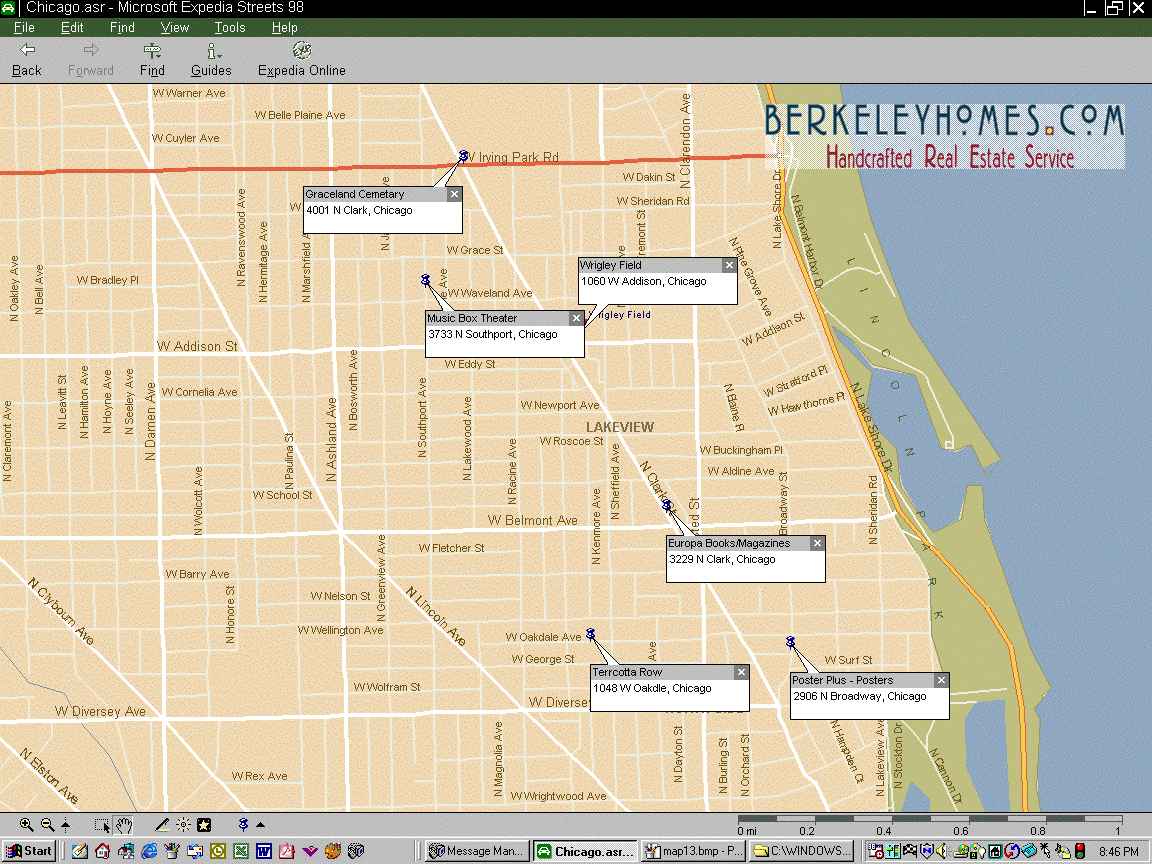Viewport: 1152px width, 864px height.
Task: Open the Tools menu
Action: coord(229,28)
